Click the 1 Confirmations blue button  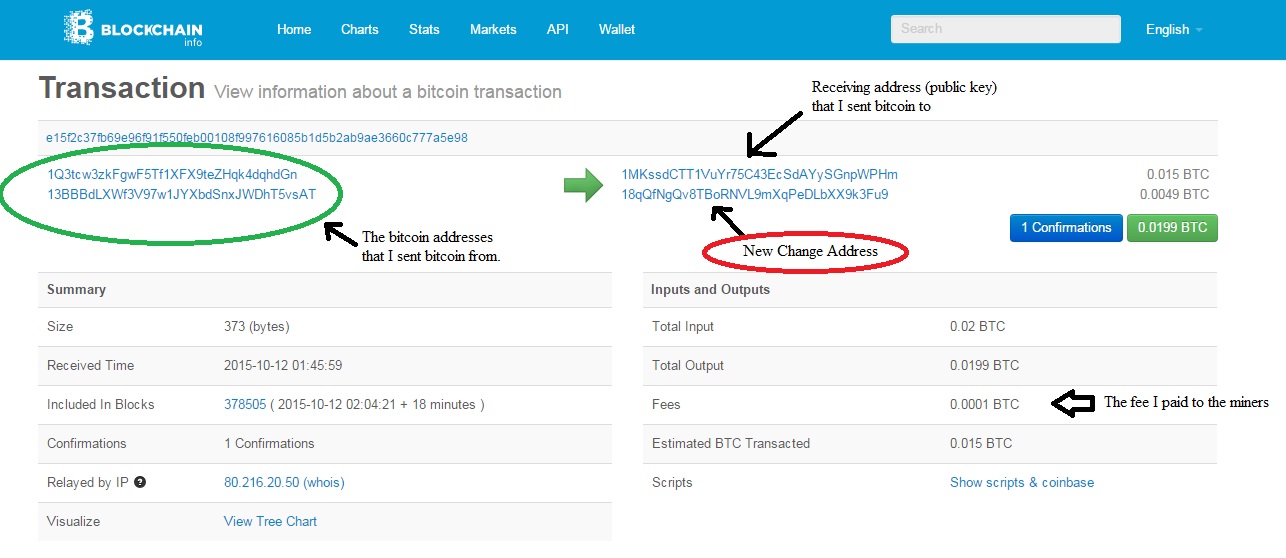pos(1065,227)
